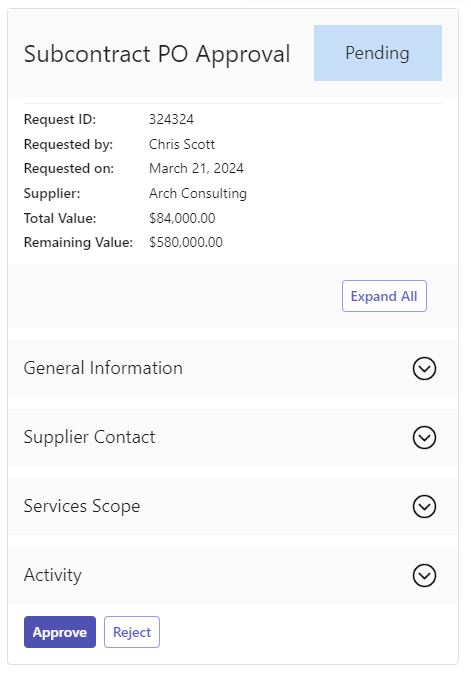
Task: Expand the Supplier Contact section header
Action: click(232, 437)
